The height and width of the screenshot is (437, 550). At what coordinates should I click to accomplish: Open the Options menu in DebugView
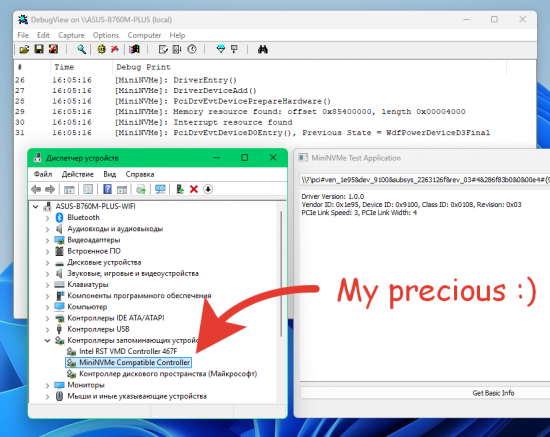point(106,35)
